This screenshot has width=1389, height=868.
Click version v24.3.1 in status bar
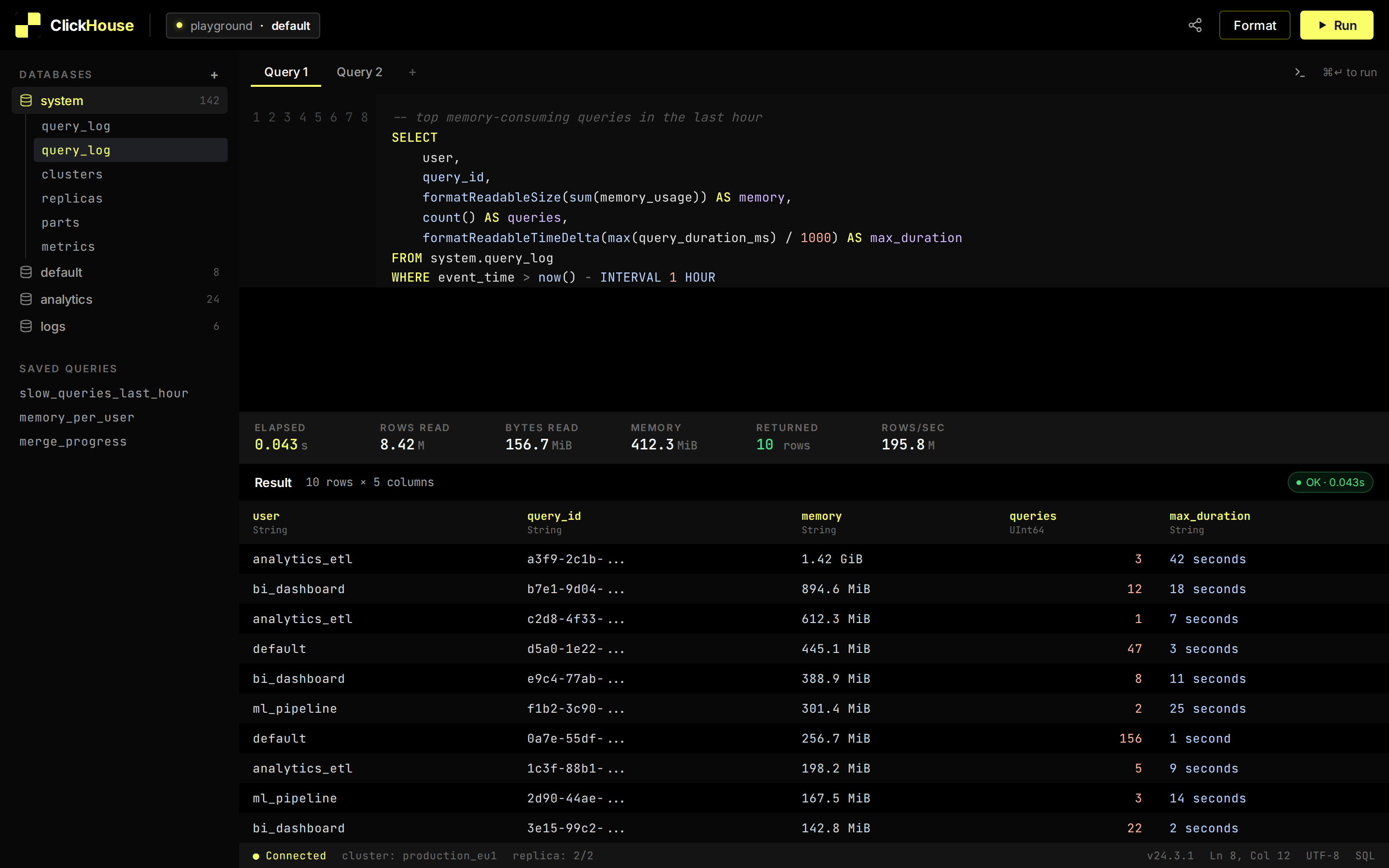[x=1170, y=855]
